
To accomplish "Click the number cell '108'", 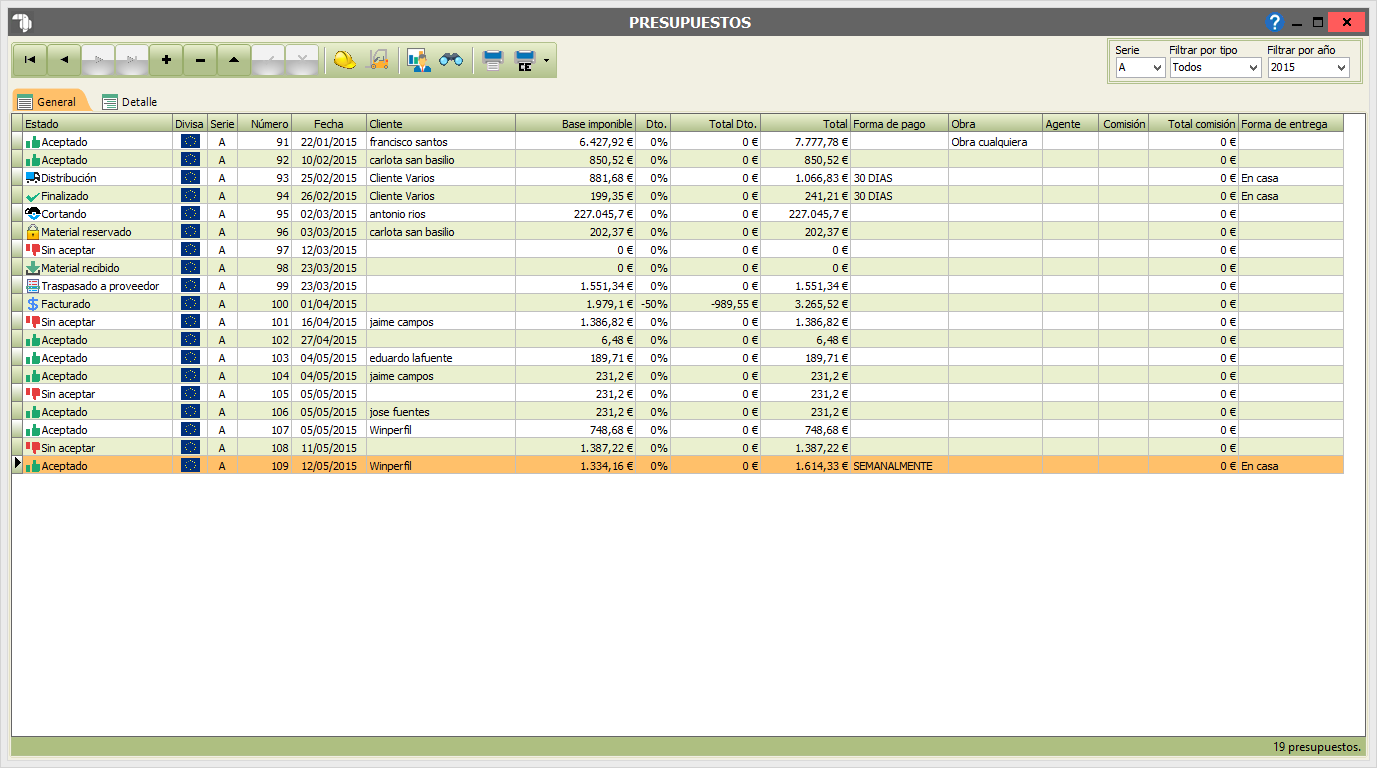I will [x=265, y=448].
